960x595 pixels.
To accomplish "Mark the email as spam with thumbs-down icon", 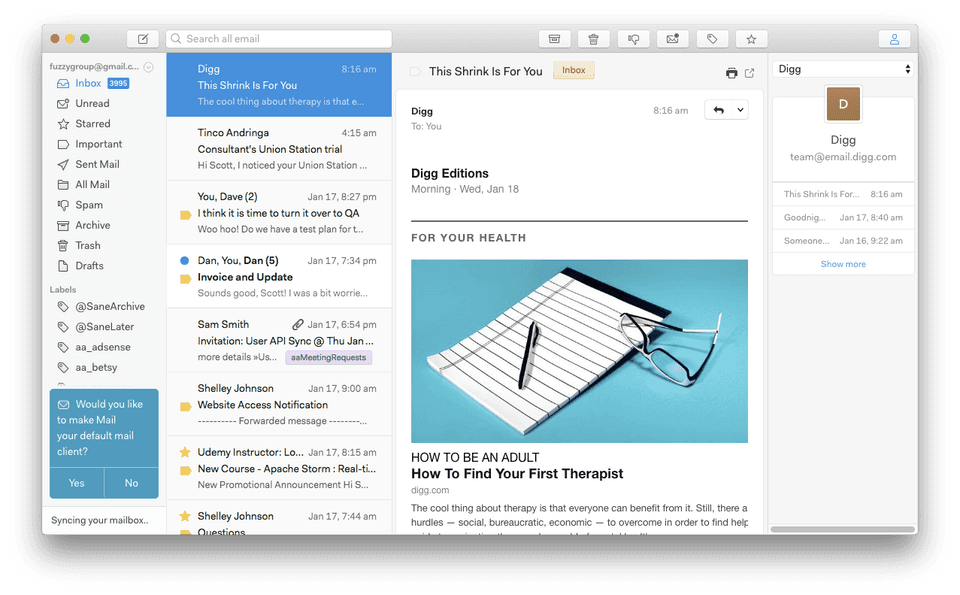I will tap(633, 38).
